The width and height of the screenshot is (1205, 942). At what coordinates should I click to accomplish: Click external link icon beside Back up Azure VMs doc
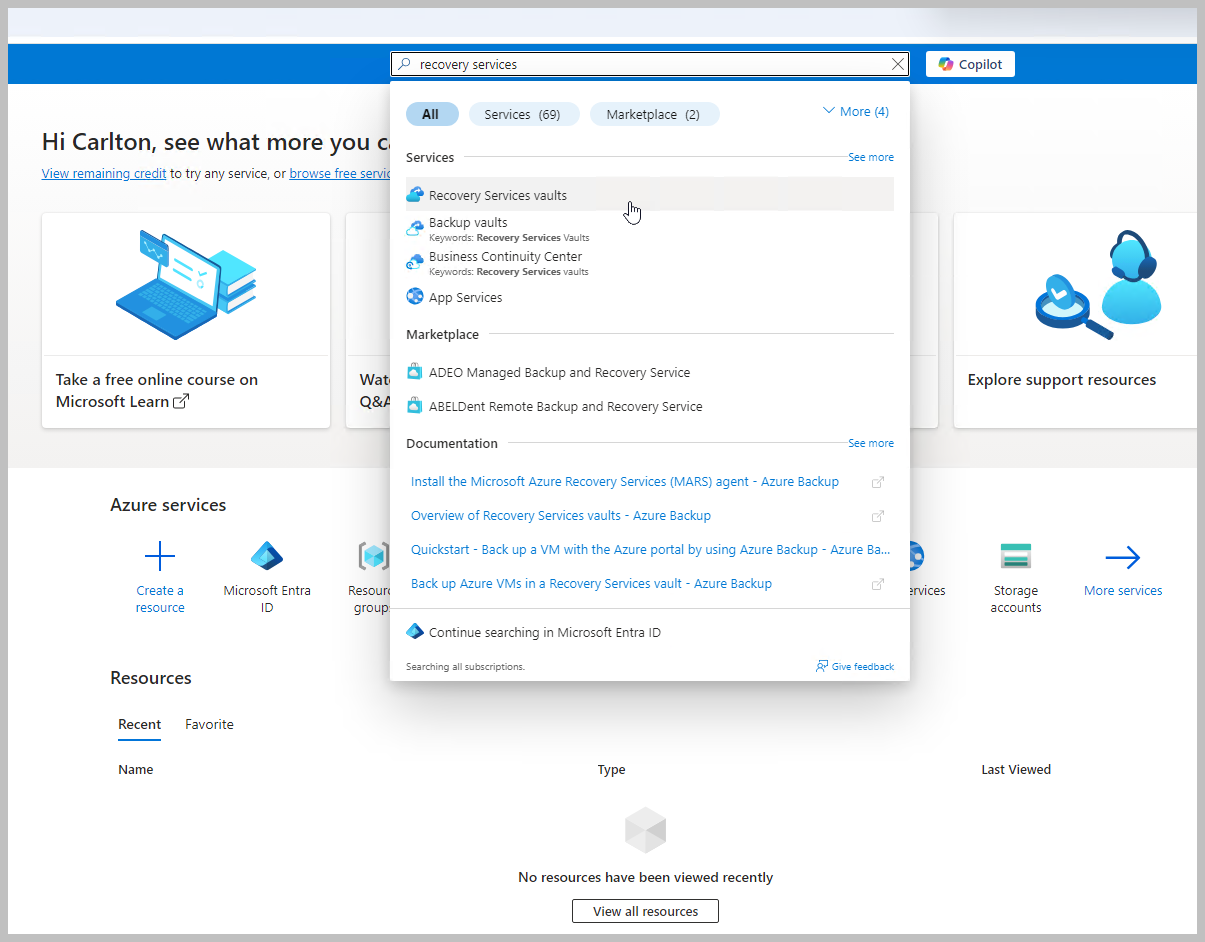click(x=878, y=584)
